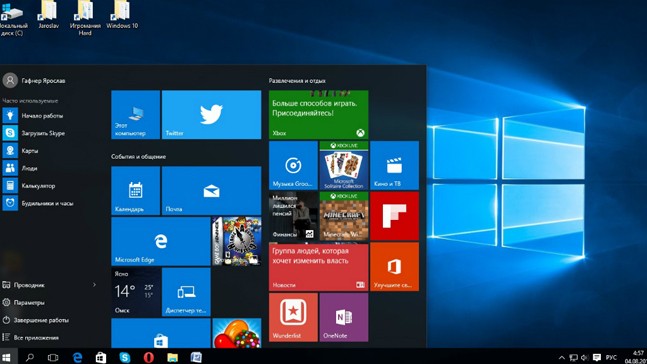Open the Game Boy Advance game tile
647x364 pixels.
coord(237,241)
